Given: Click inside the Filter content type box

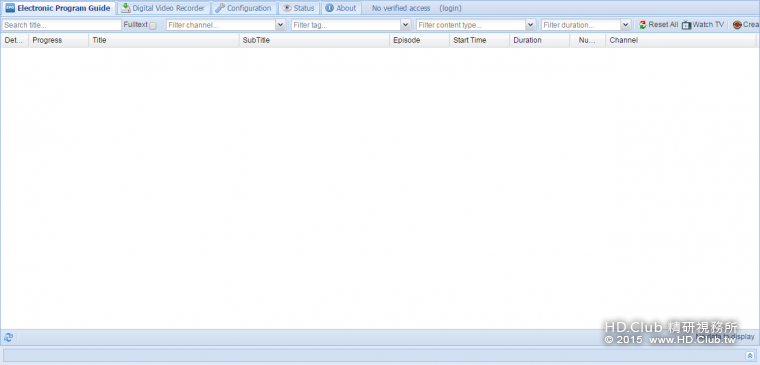Looking at the screenshot, I should click(471, 25).
